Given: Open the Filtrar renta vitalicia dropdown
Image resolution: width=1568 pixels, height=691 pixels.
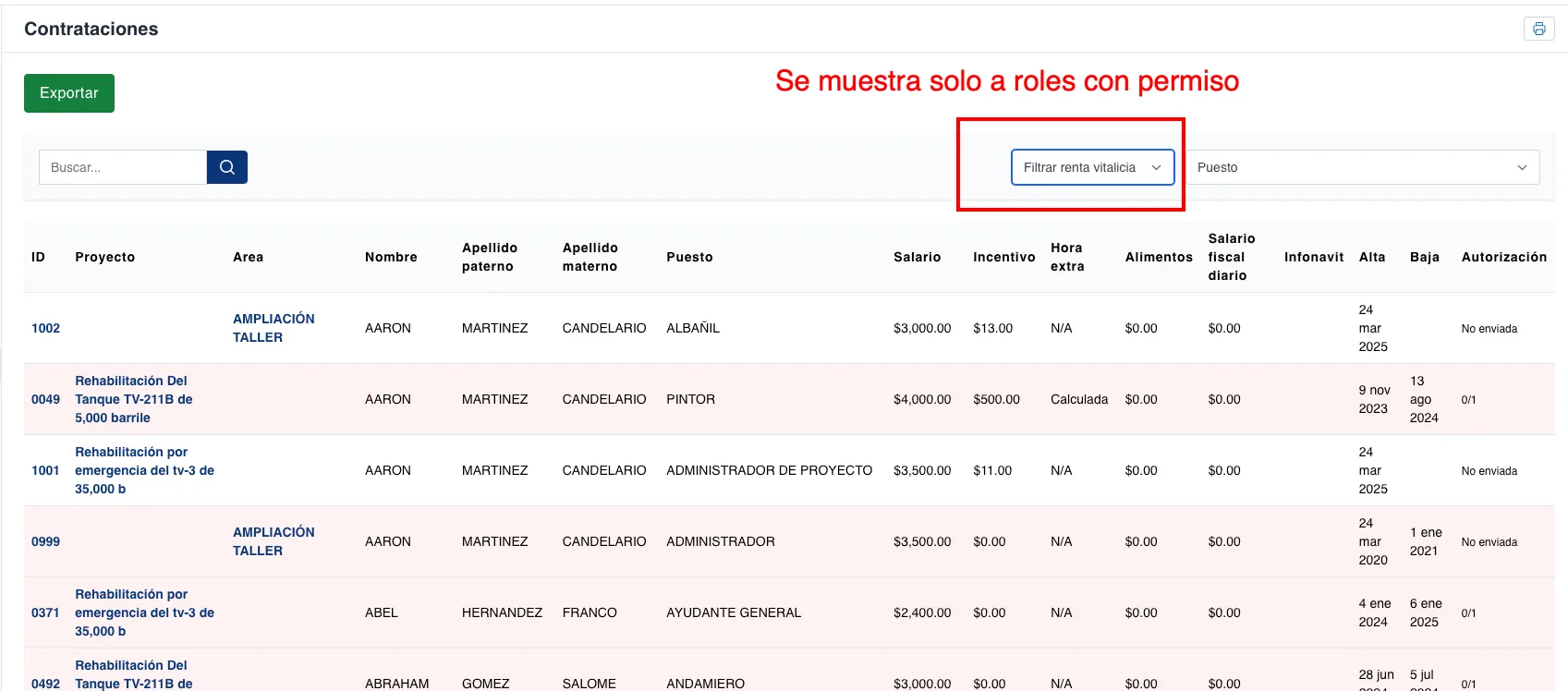Looking at the screenshot, I should coord(1092,167).
